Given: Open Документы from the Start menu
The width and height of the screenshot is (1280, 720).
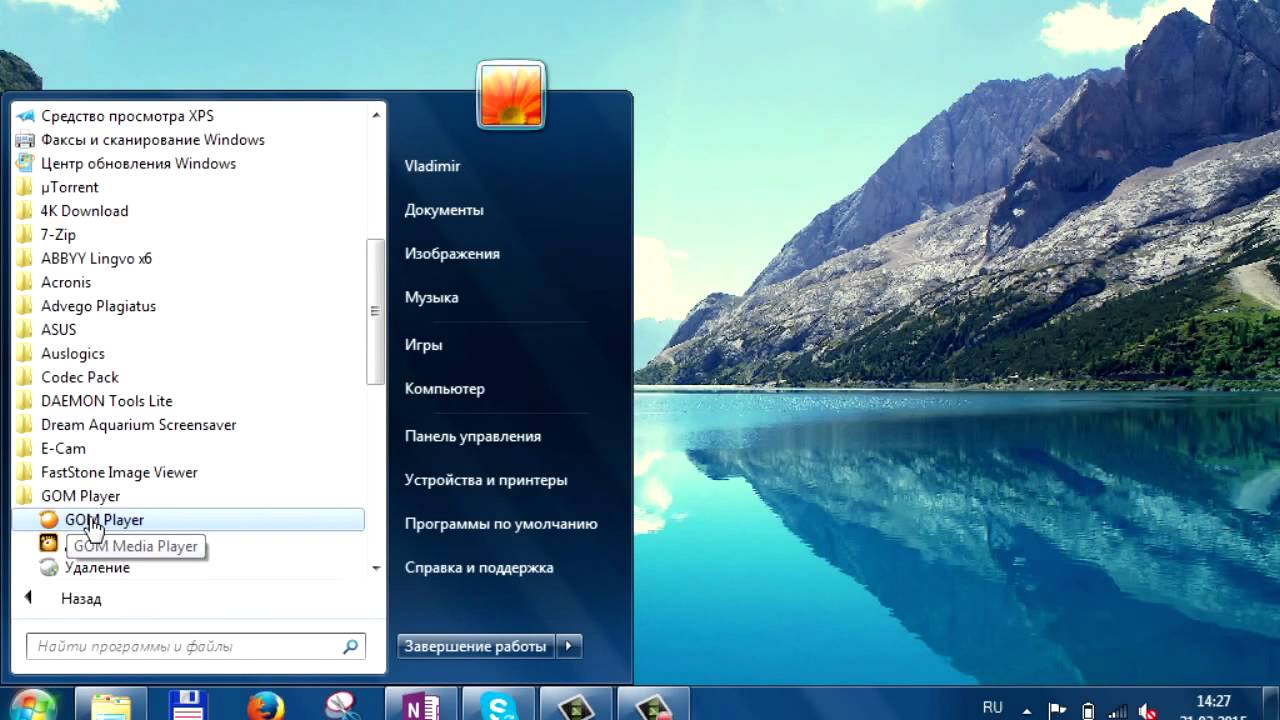Looking at the screenshot, I should (x=444, y=210).
